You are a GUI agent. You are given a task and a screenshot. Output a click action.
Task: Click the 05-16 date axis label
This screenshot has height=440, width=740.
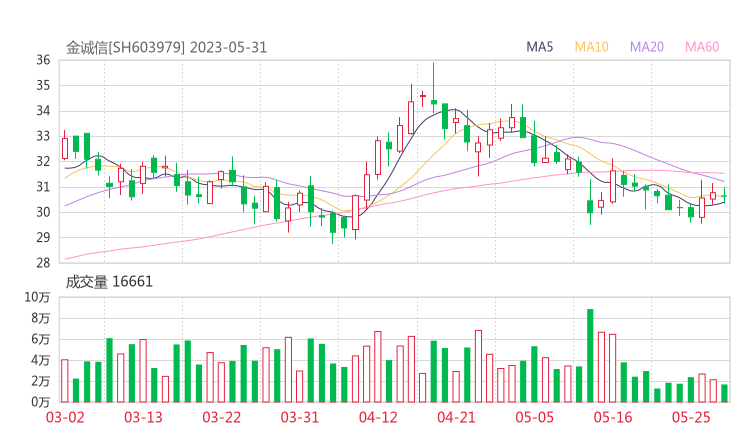point(613,417)
